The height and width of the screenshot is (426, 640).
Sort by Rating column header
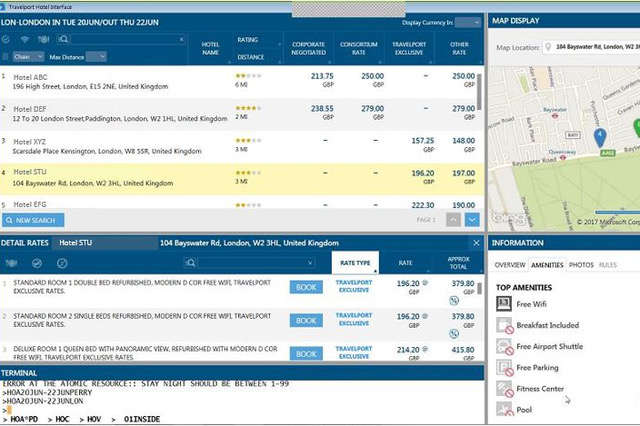(247, 40)
